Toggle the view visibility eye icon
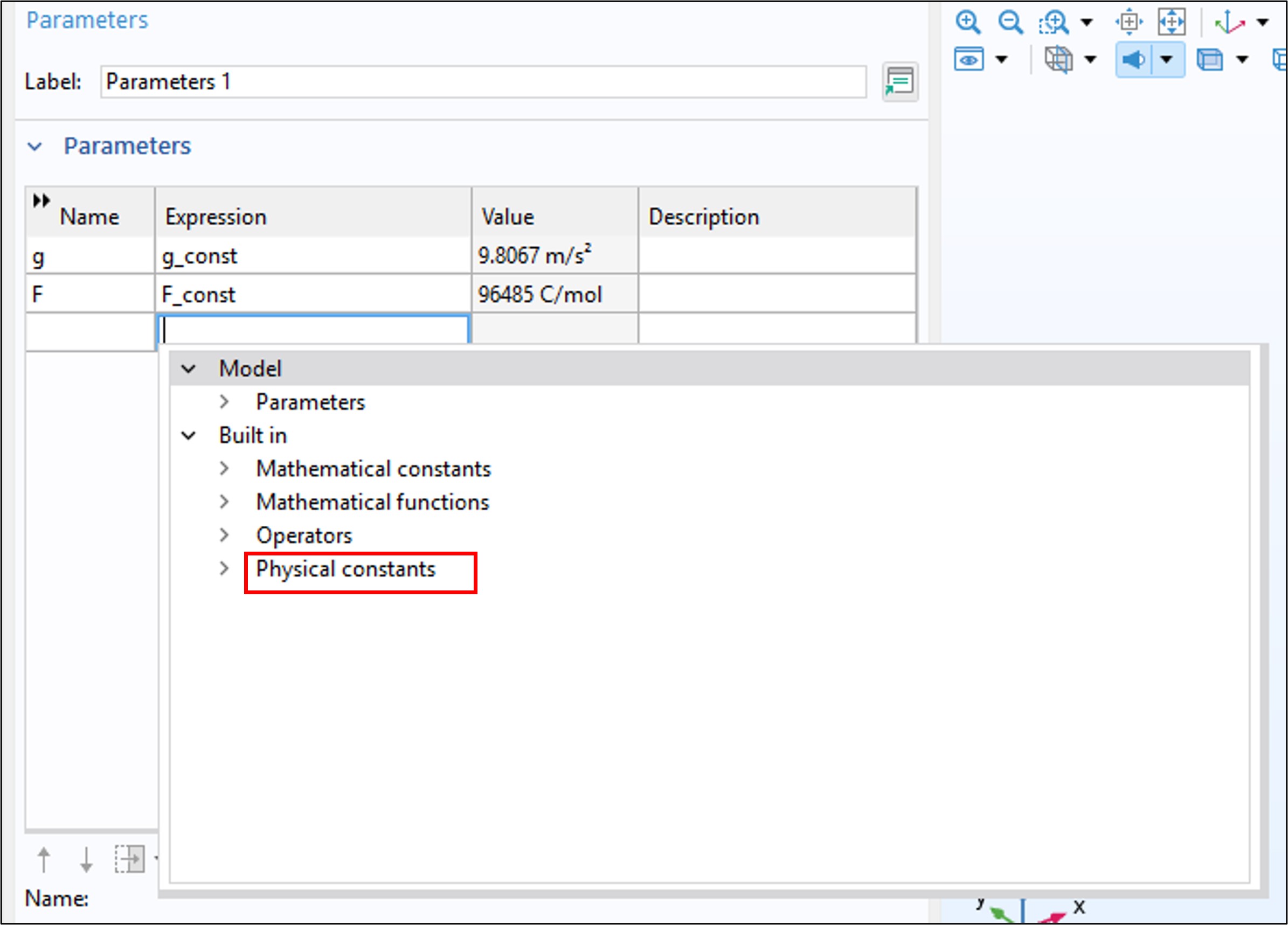Screen dimensions: 1288x925 point(969,60)
